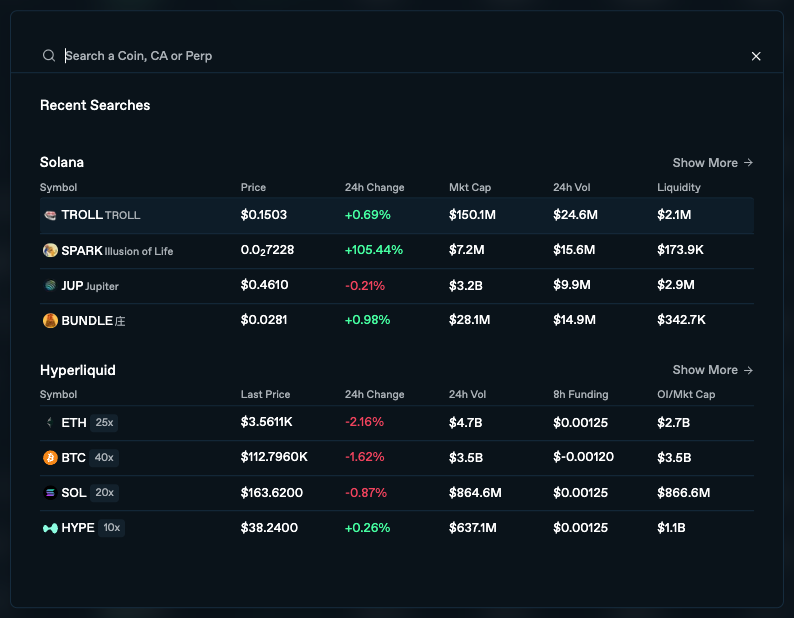Click JUP market cap $3.2B

pyautogui.click(x=465, y=285)
